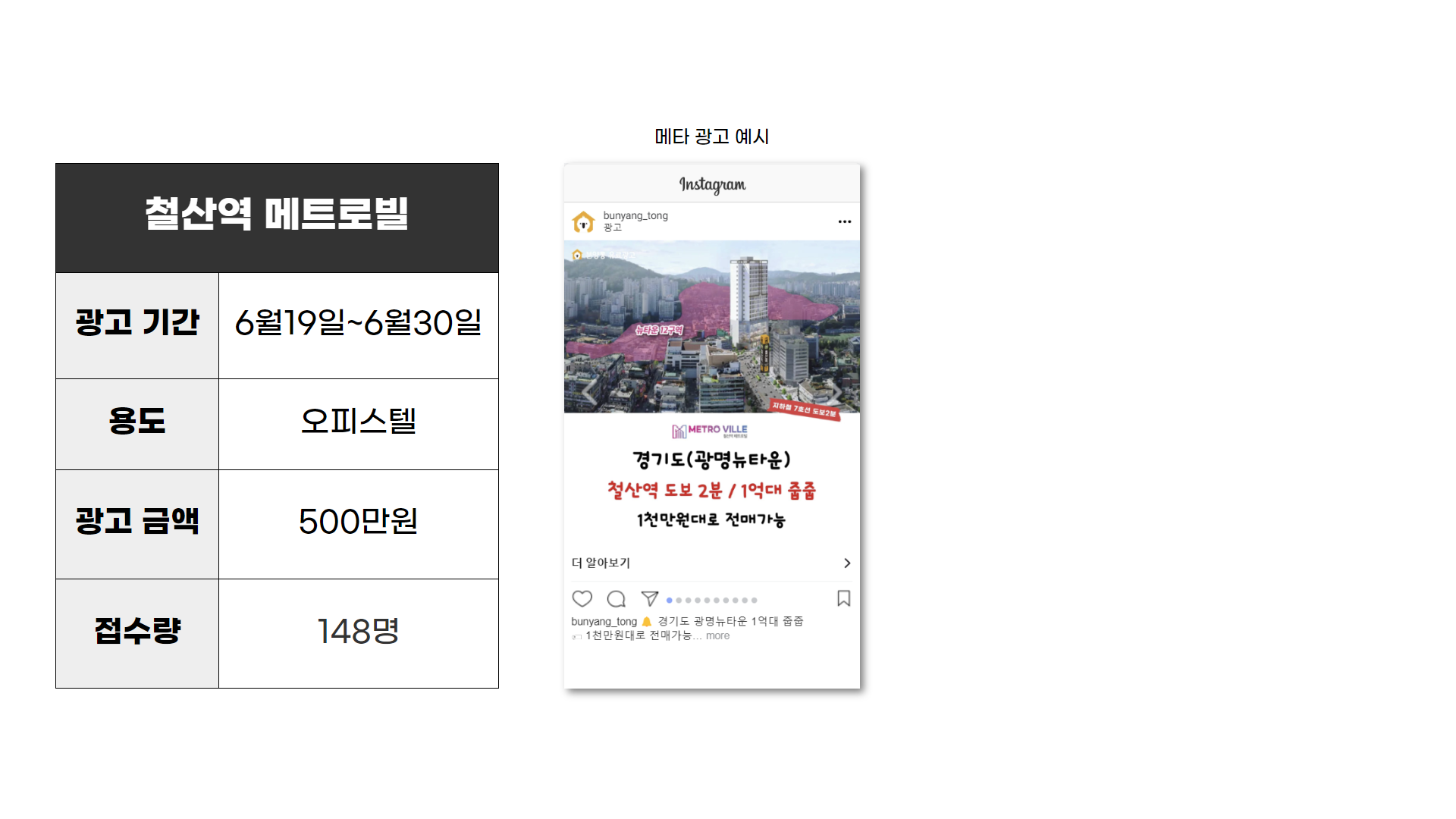1456x819 pixels.
Task: Click the METRO VILLE logo
Action: tap(710, 431)
